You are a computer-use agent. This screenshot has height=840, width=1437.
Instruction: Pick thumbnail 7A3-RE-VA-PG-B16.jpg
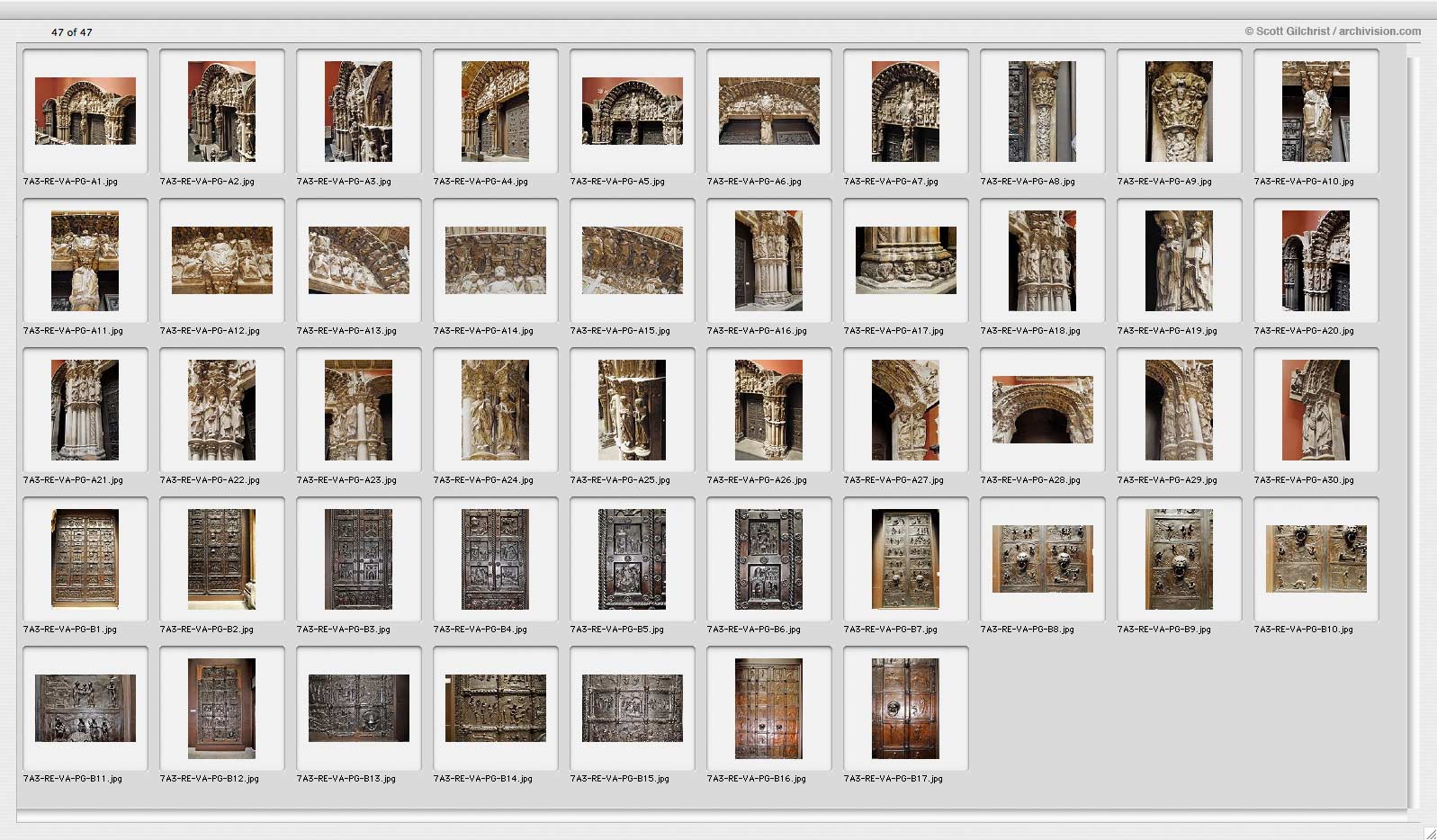[769, 708]
